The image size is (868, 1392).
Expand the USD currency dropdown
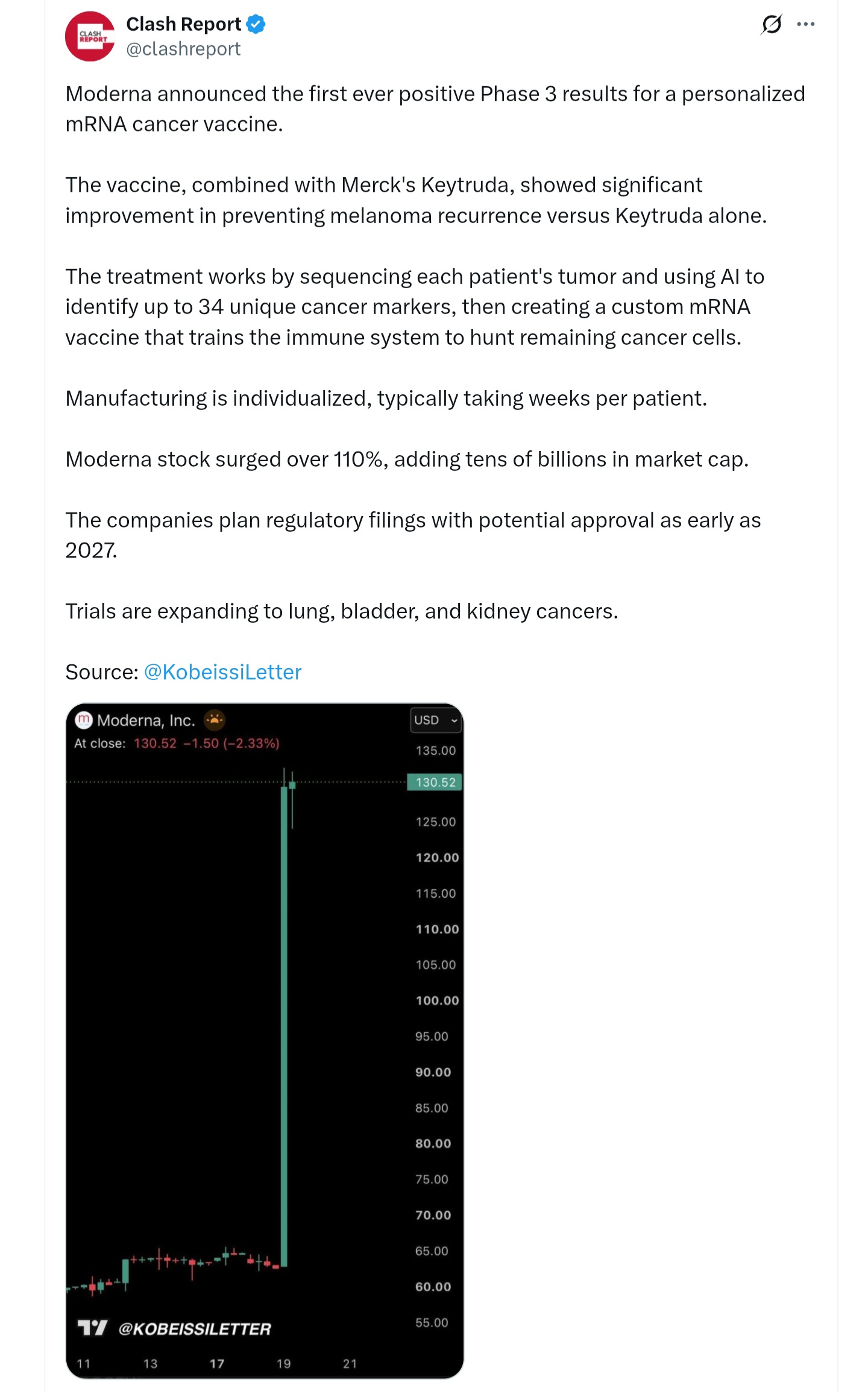[x=436, y=720]
